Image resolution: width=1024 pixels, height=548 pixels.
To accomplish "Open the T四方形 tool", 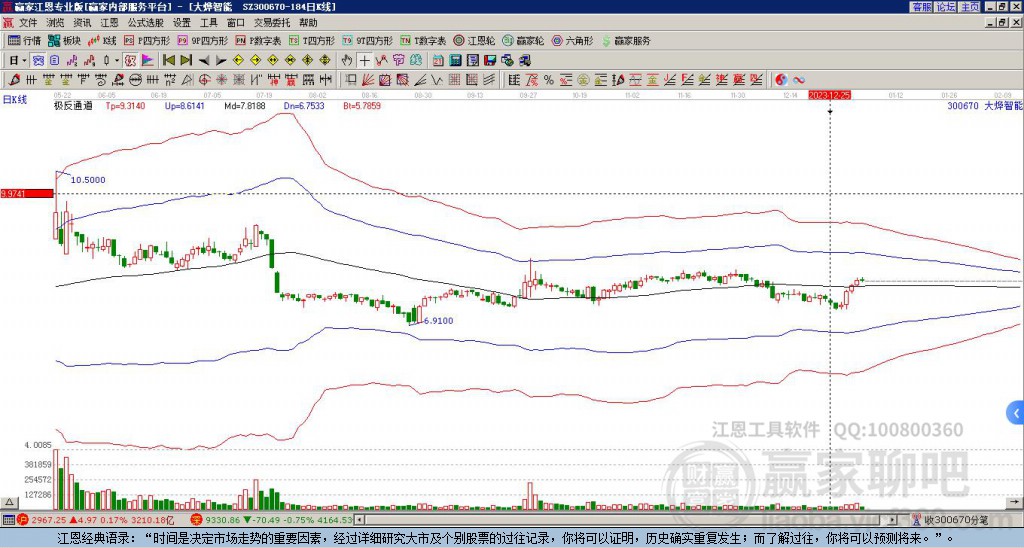I will click(x=312, y=40).
